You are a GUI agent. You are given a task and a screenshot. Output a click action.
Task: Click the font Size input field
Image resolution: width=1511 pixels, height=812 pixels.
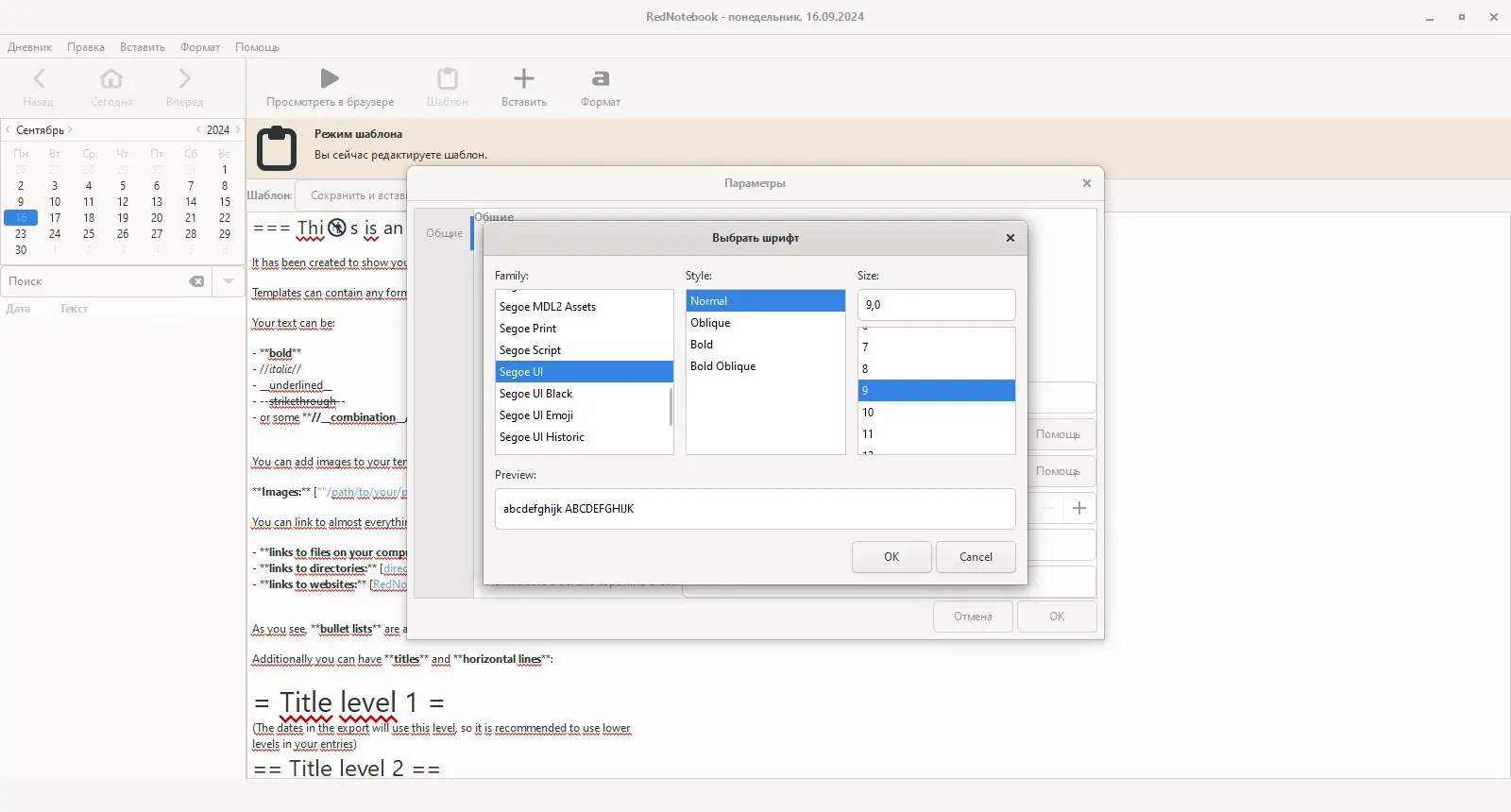point(936,305)
